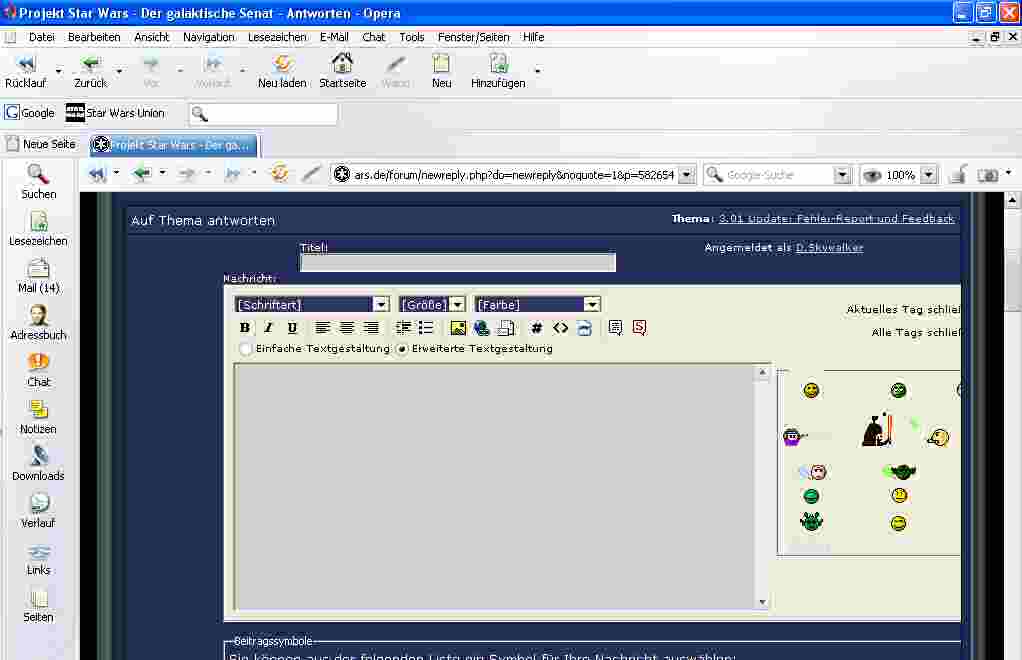Screen dimensions: 1022x660
Task: Wrap text in PHP tags
Action: tap(585, 328)
